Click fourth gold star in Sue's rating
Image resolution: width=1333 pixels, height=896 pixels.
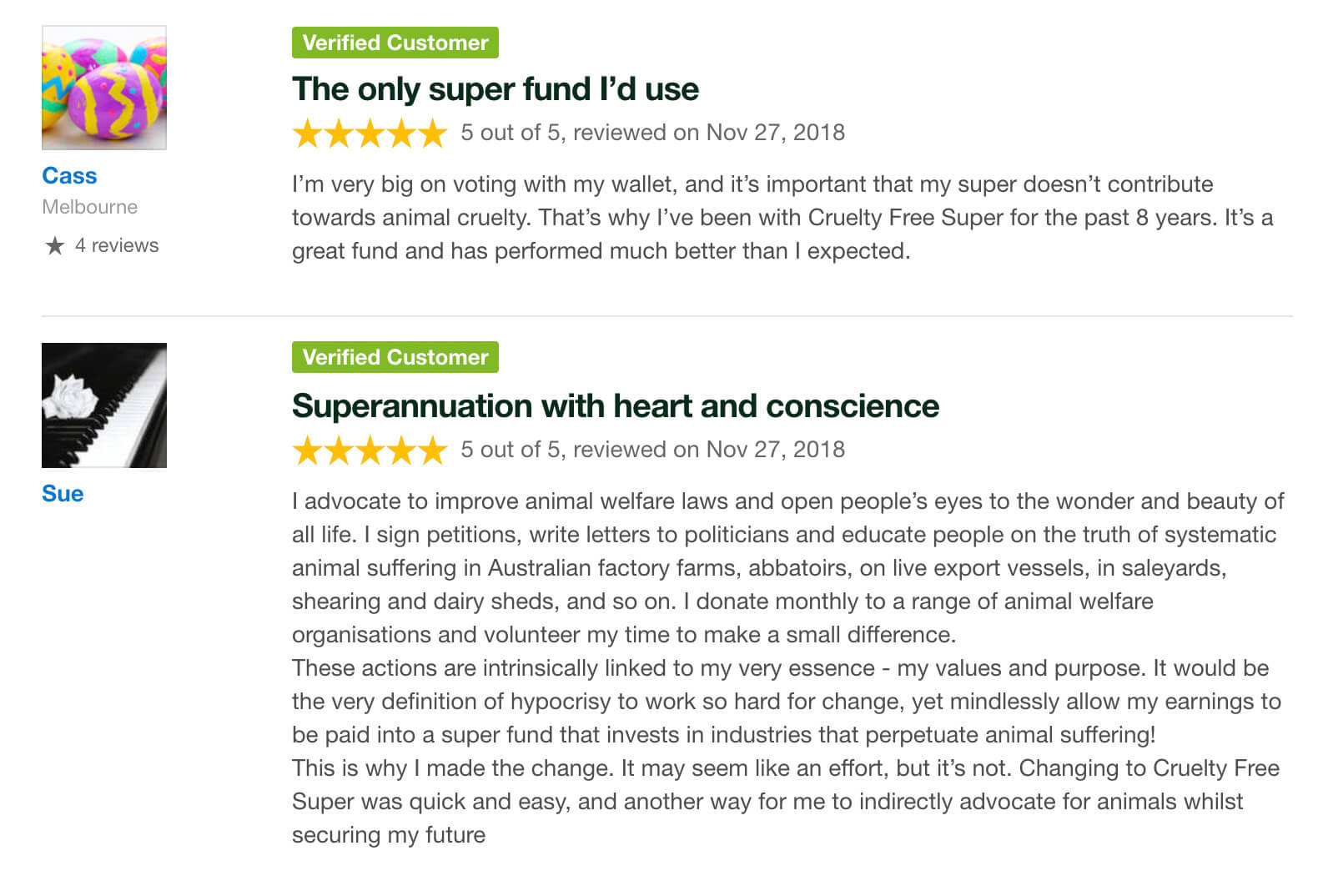[401, 451]
